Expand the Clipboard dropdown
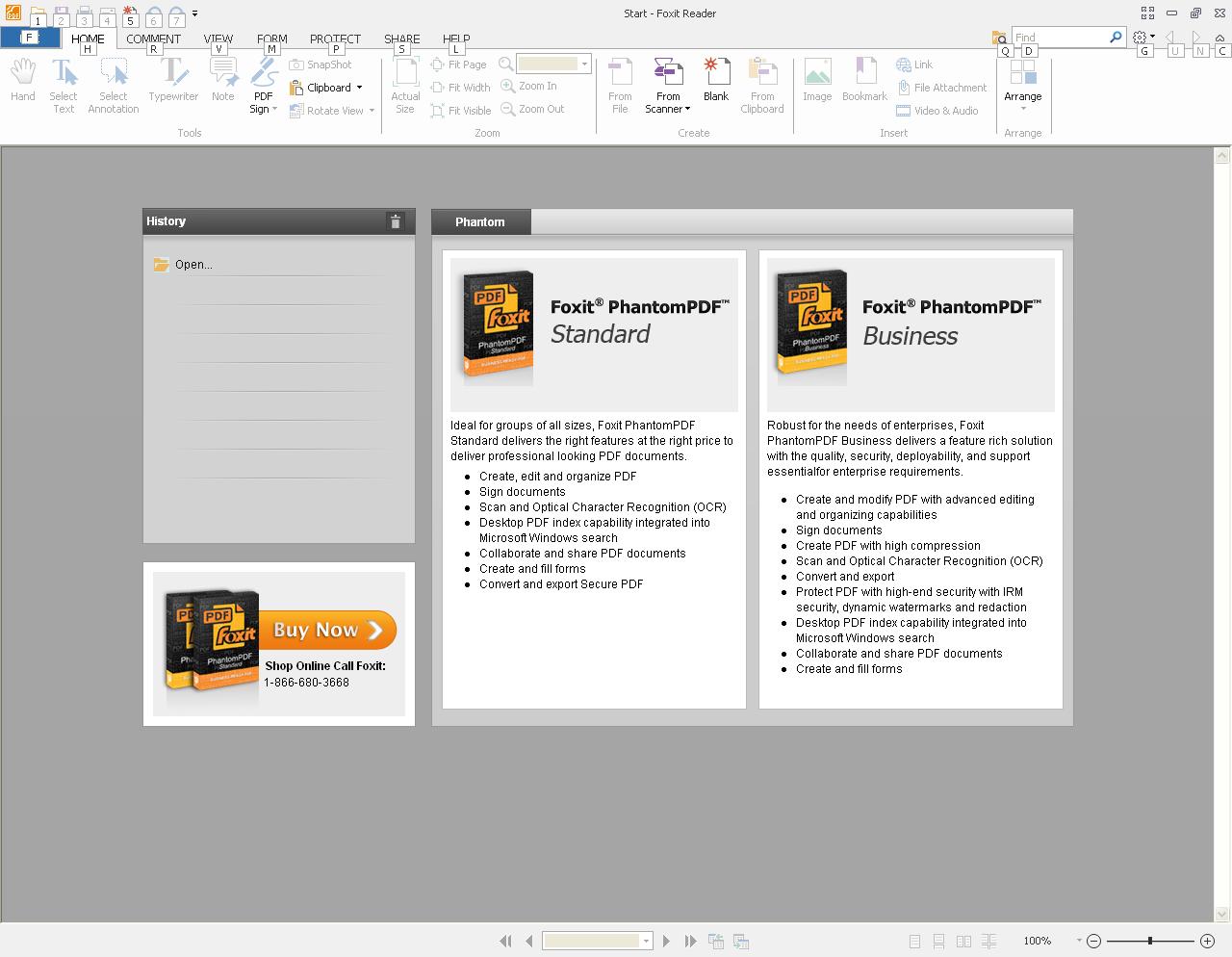This screenshot has height=957, width=1232. (359, 88)
